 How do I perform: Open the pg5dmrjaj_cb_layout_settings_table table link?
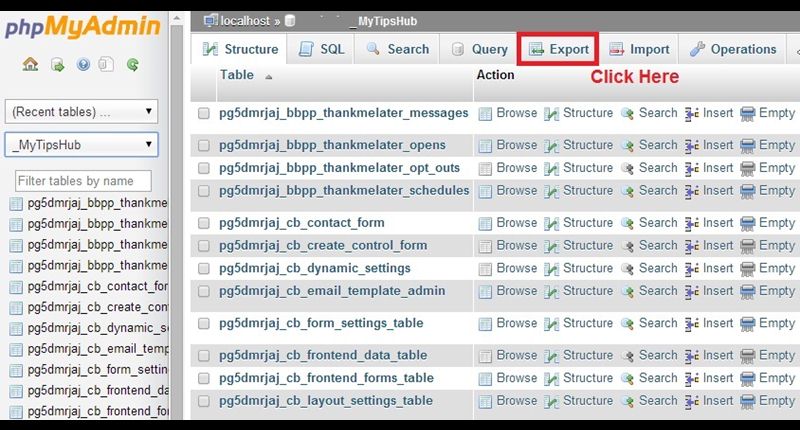pyautogui.click(x=326, y=401)
